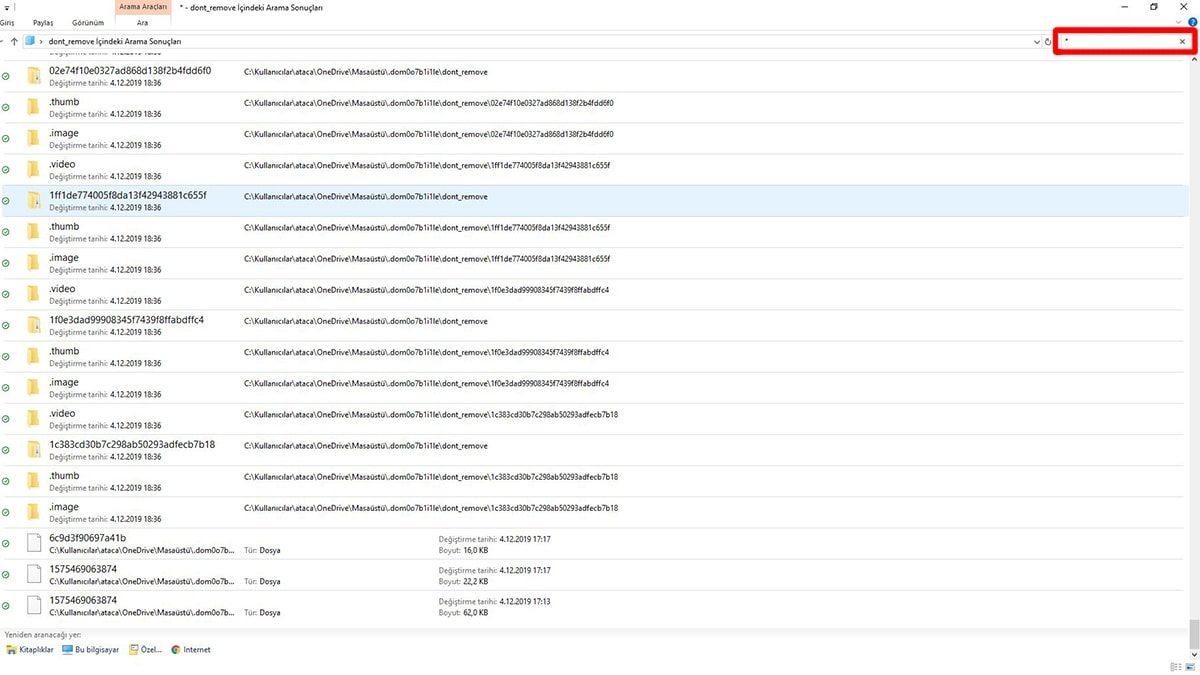Open the Paylaş ribbon tab

[43, 22]
